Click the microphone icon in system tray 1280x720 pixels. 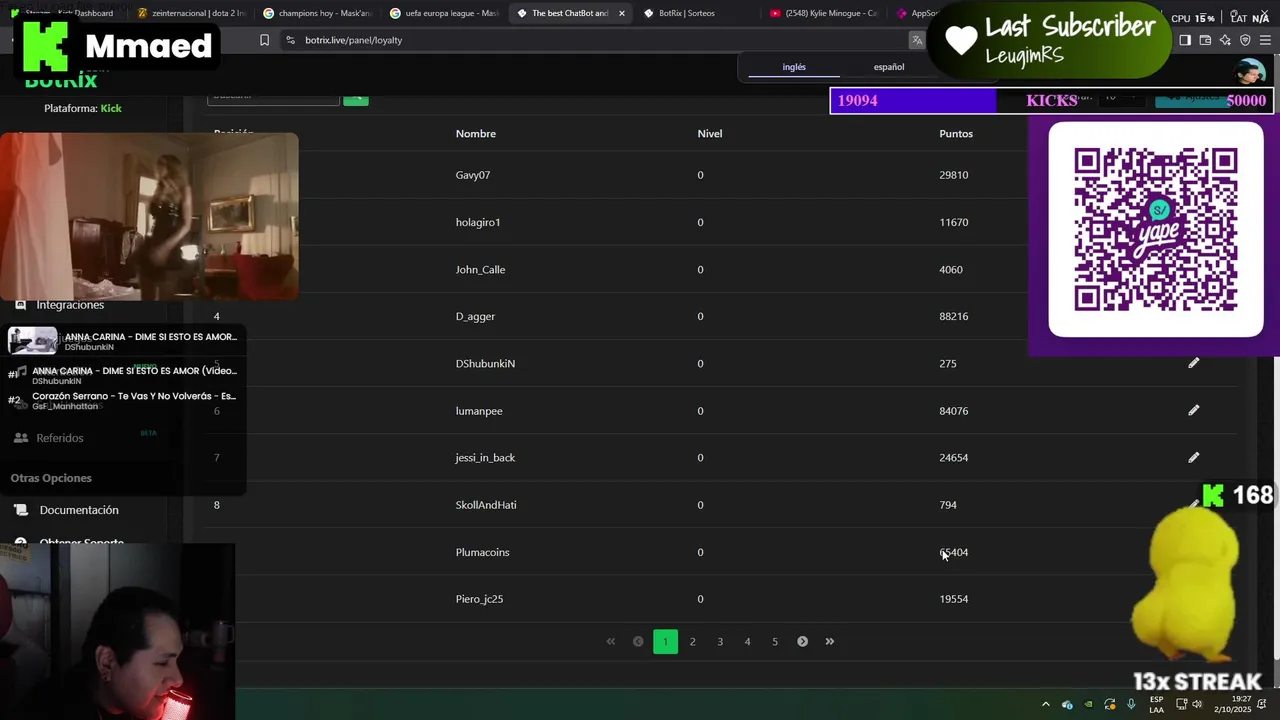coord(1131,704)
